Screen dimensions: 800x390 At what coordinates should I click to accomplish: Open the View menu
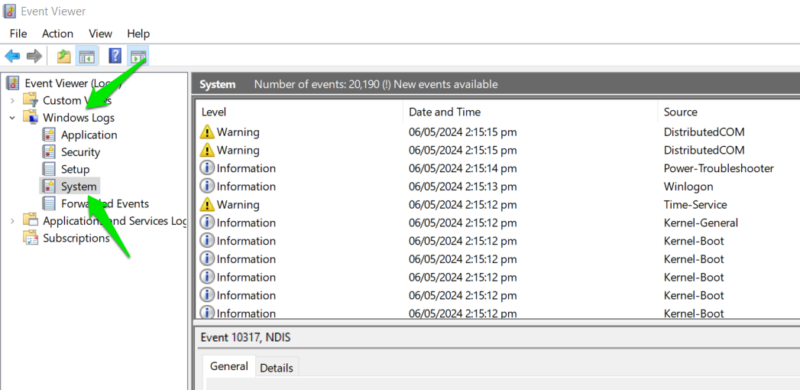click(x=101, y=34)
